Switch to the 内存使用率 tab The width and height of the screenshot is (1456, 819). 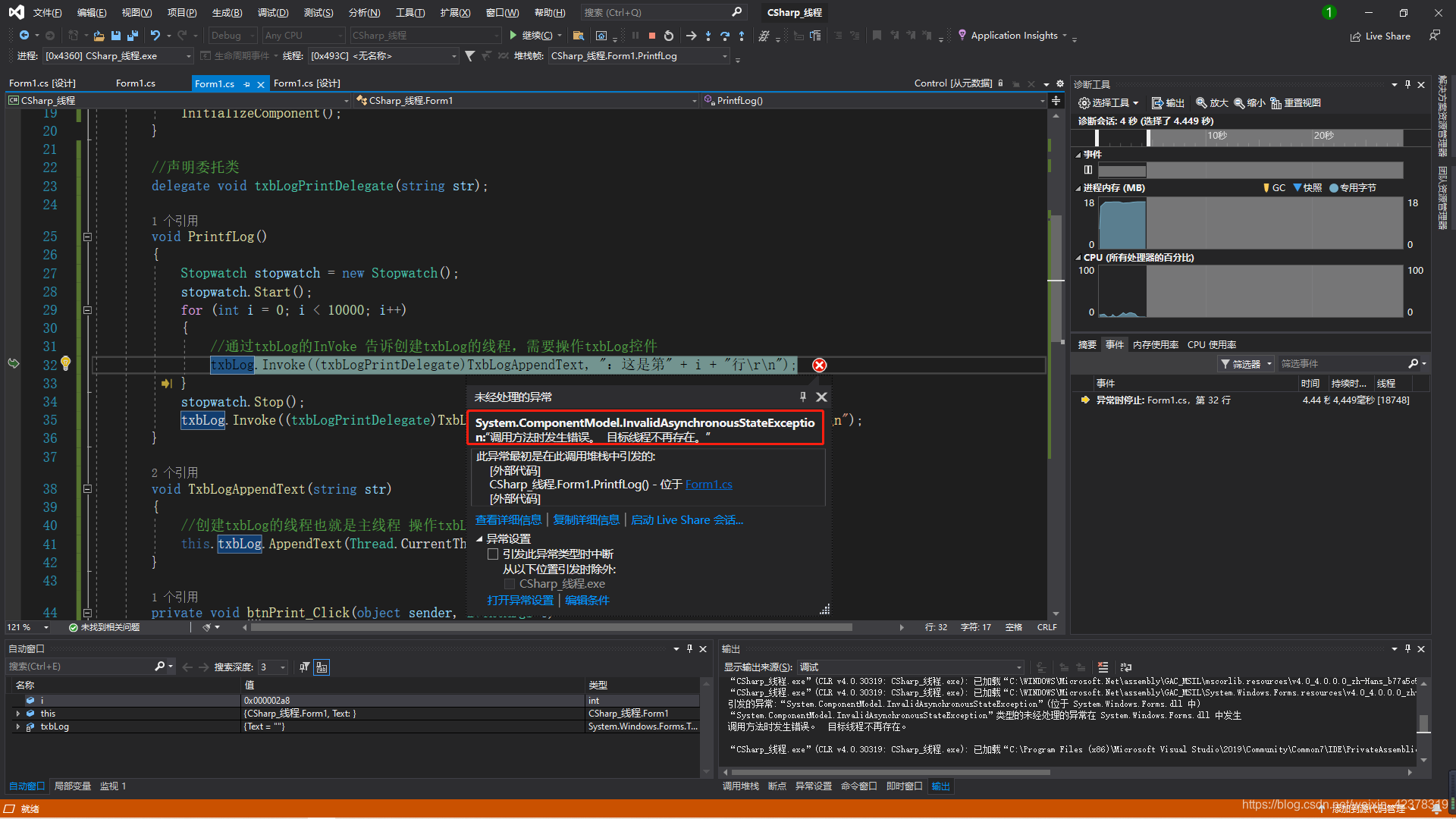pyautogui.click(x=1155, y=344)
